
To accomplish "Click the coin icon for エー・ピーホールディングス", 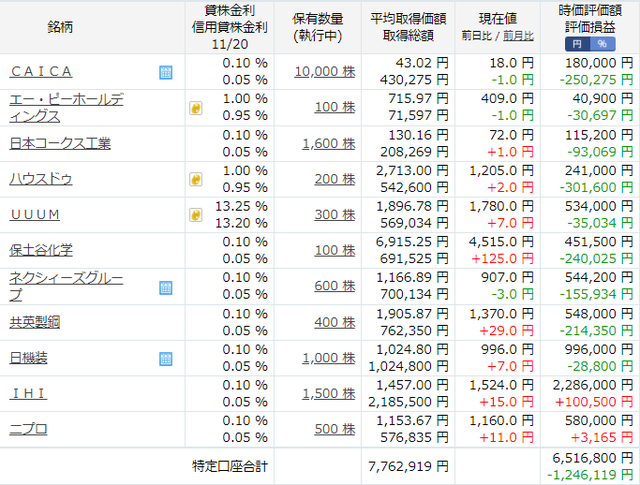I will [x=196, y=108].
